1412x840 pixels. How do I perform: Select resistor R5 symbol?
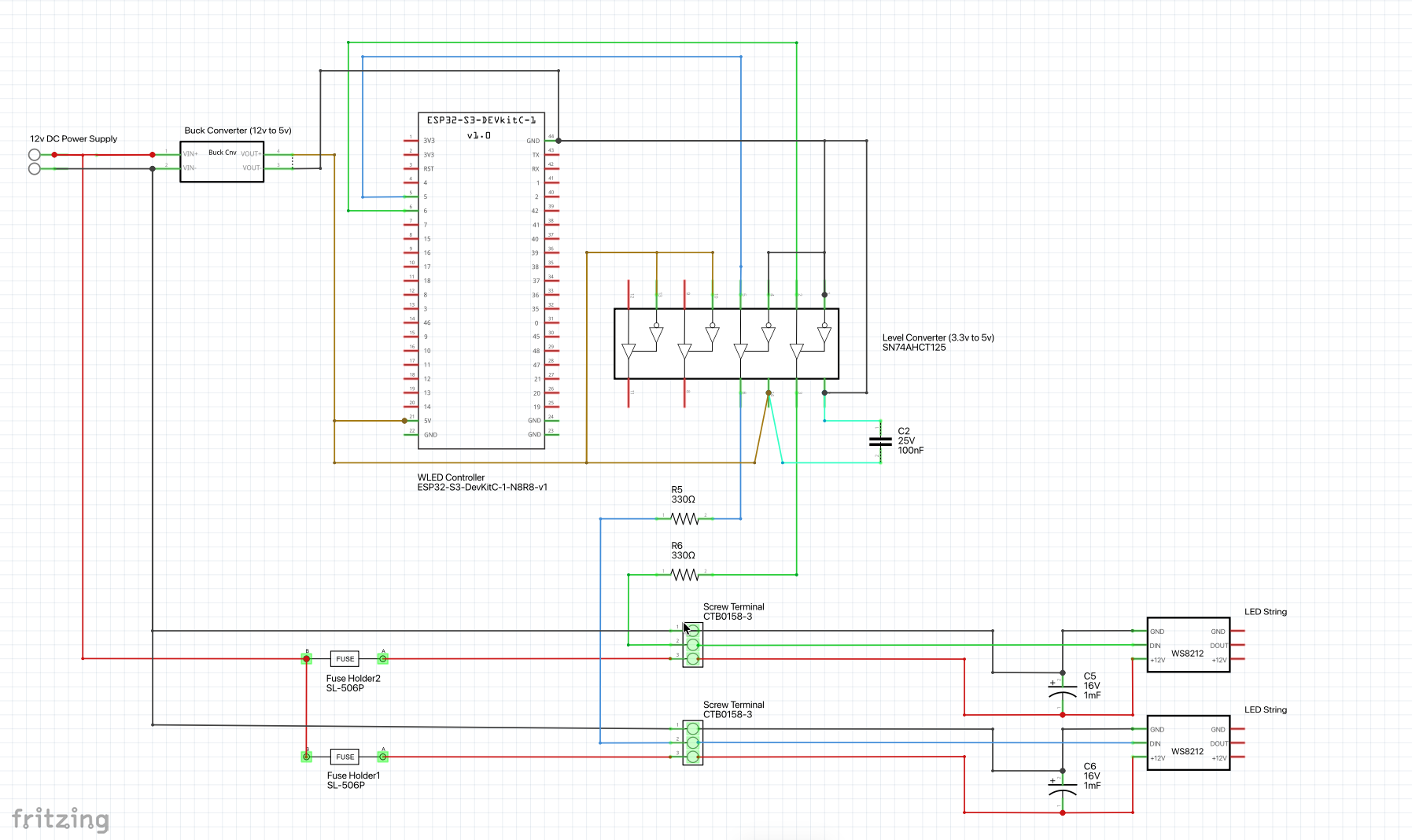(684, 519)
